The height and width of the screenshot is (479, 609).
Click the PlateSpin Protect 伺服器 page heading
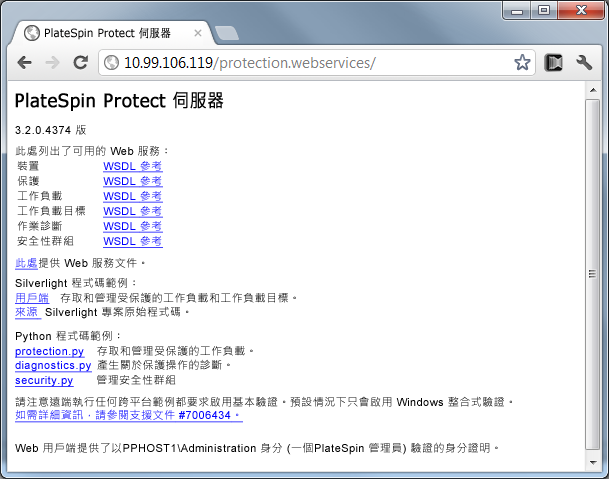click(x=119, y=101)
